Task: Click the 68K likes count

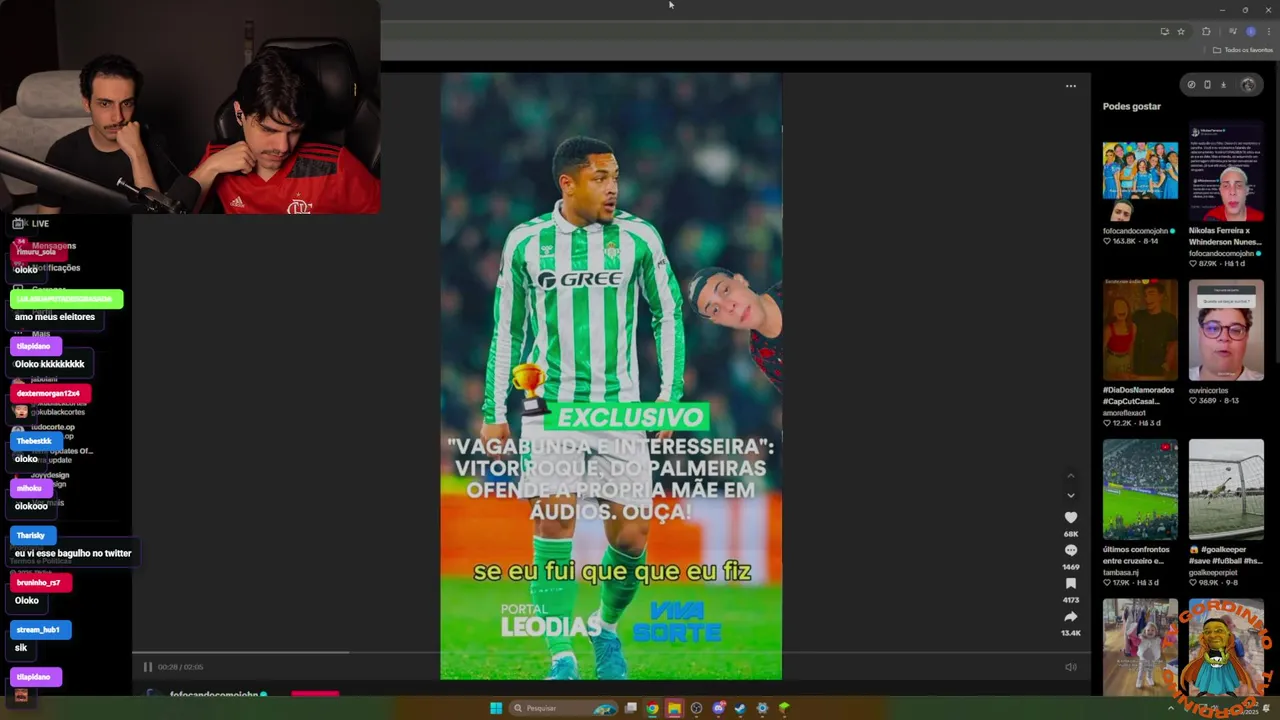Action: [x=1070, y=534]
